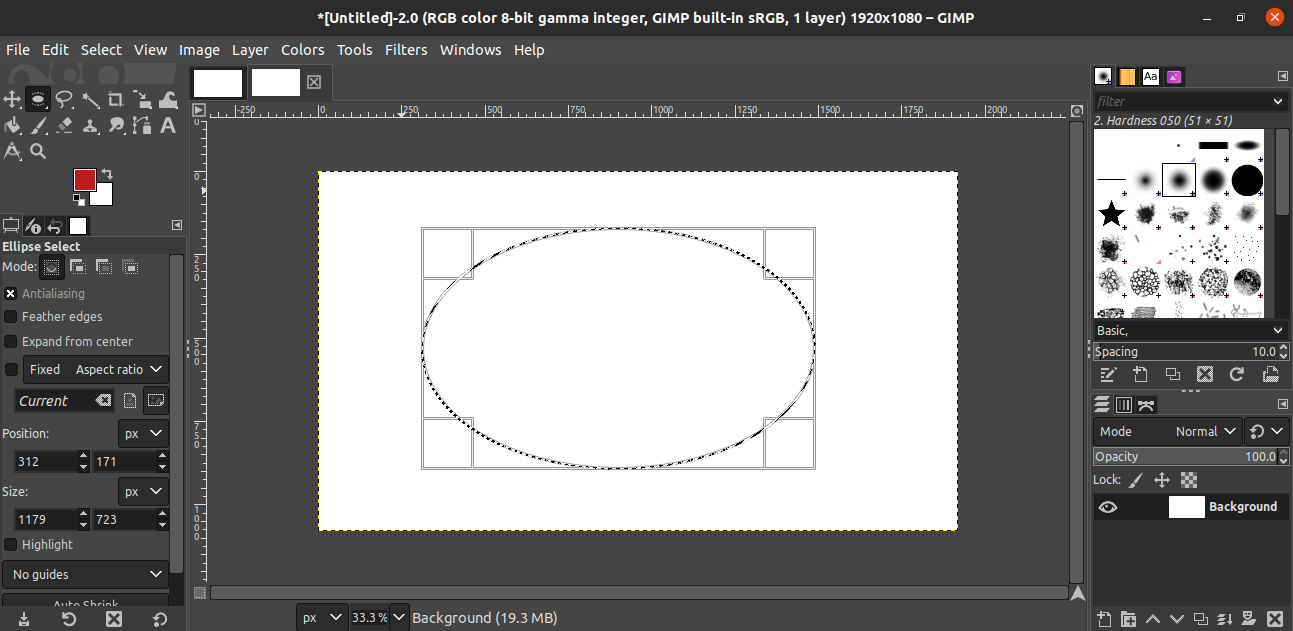The height and width of the screenshot is (631, 1293).
Task: Select the Text tool
Action: click(x=168, y=125)
